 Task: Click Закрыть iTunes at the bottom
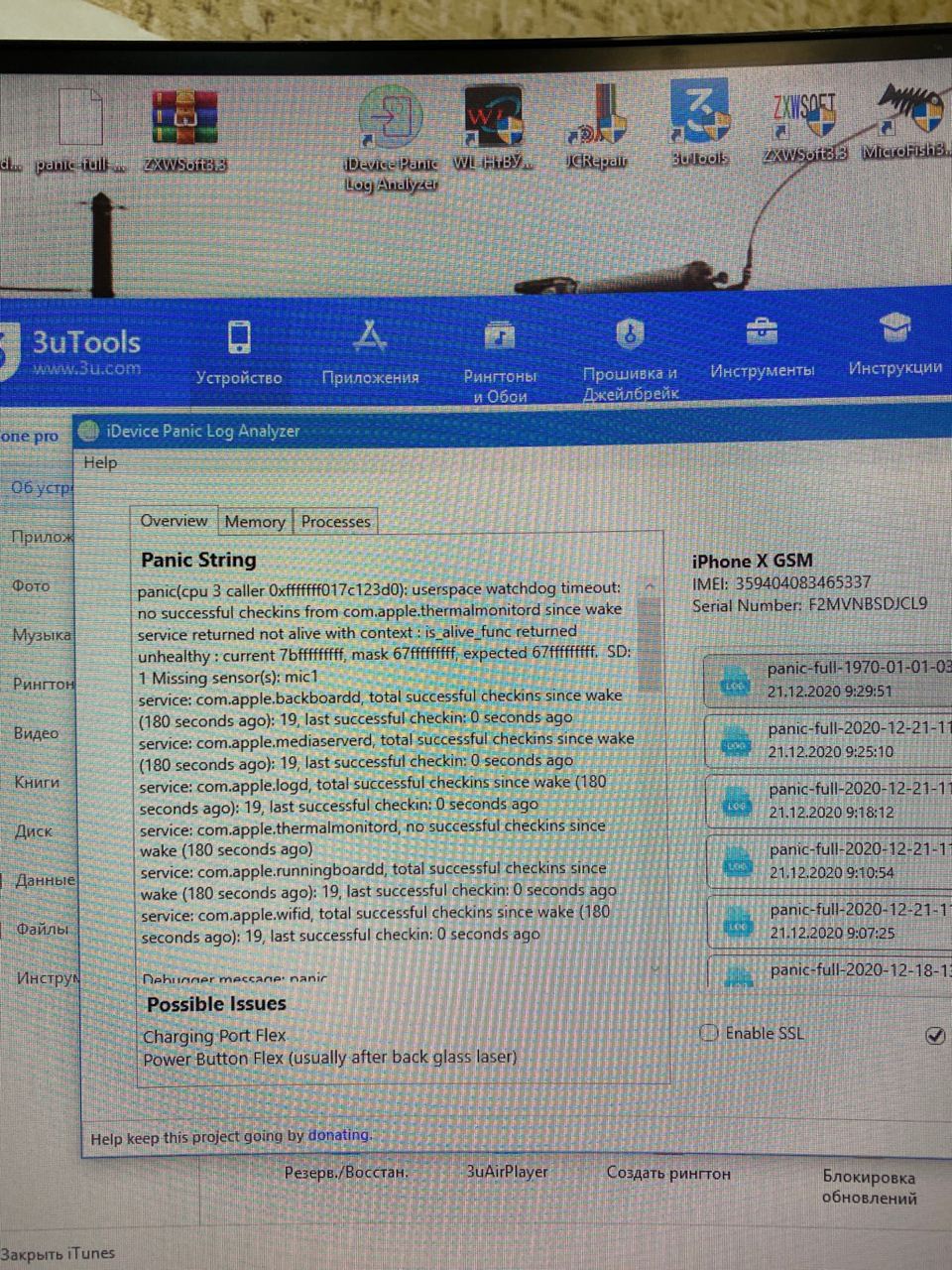(x=58, y=1254)
